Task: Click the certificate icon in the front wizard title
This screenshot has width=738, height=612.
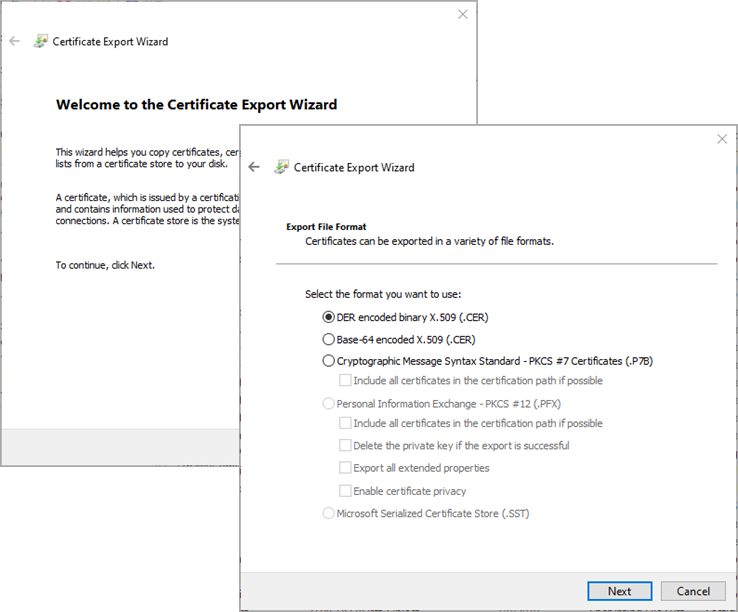Action: click(281, 167)
